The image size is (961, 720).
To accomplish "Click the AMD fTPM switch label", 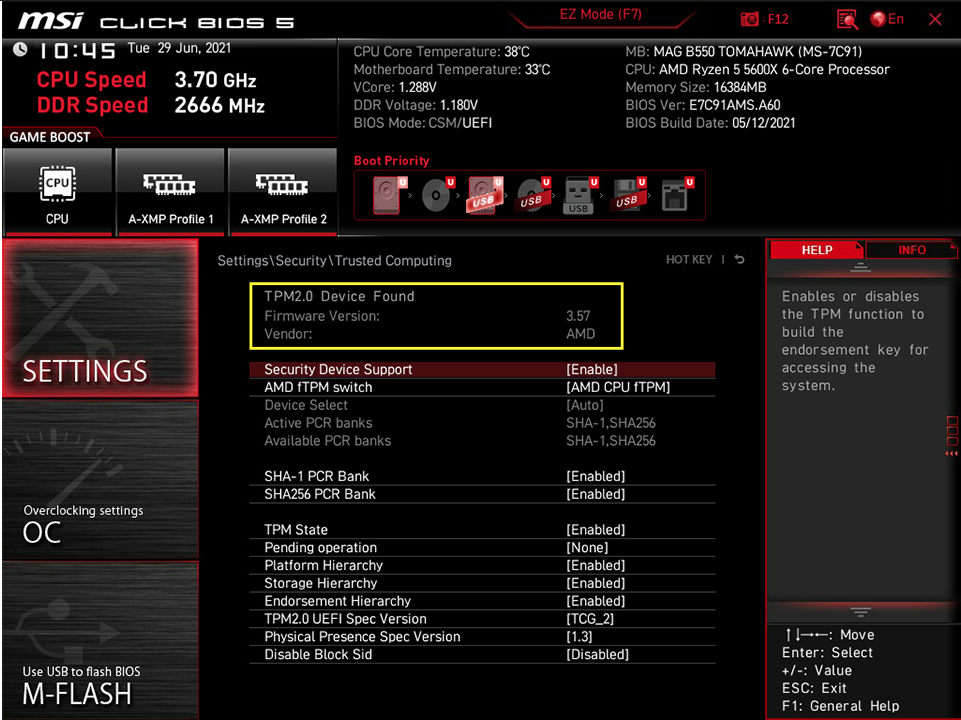I will [318, 387].
